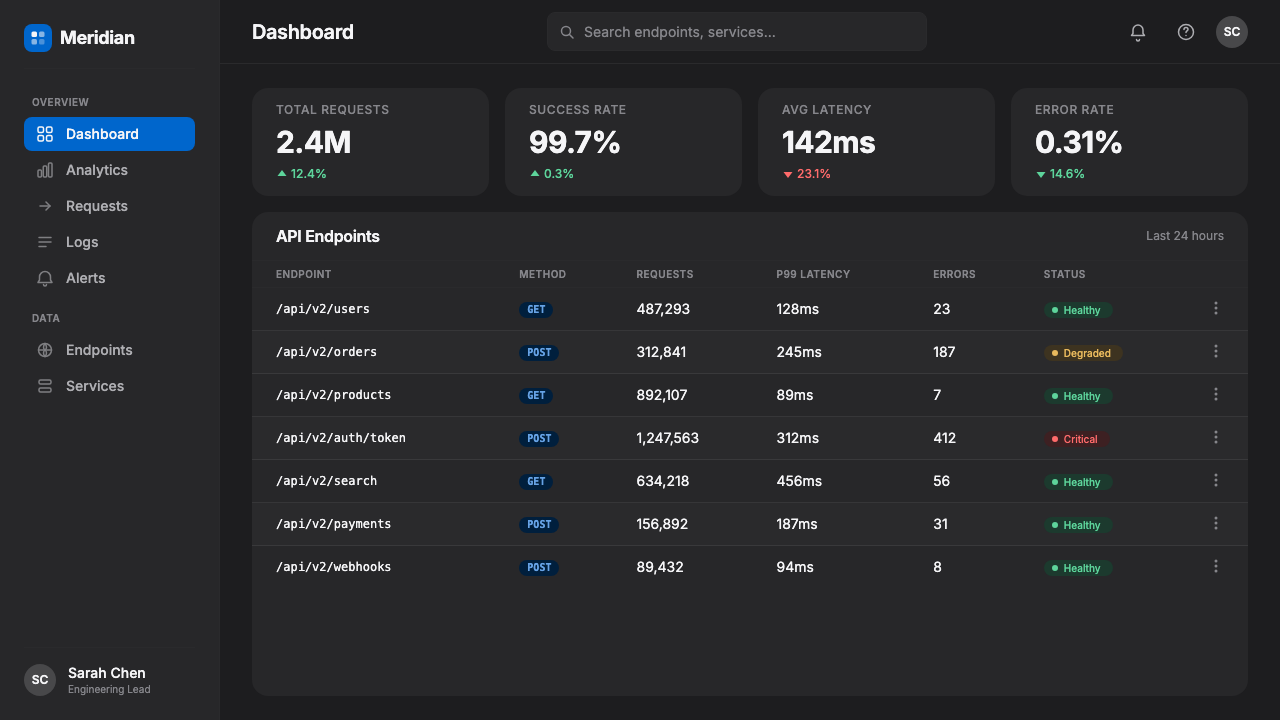
Task: Open the Error Rate 0.31% card
Action: click(x=1129, y=142)
